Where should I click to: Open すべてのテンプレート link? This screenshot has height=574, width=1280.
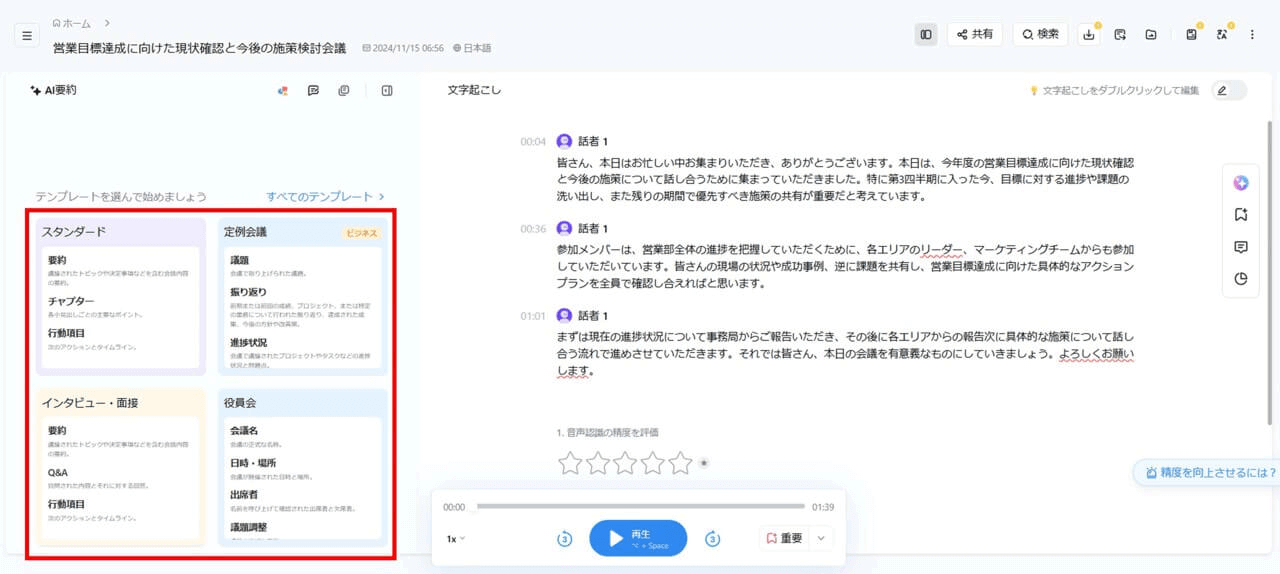[325, 197]
